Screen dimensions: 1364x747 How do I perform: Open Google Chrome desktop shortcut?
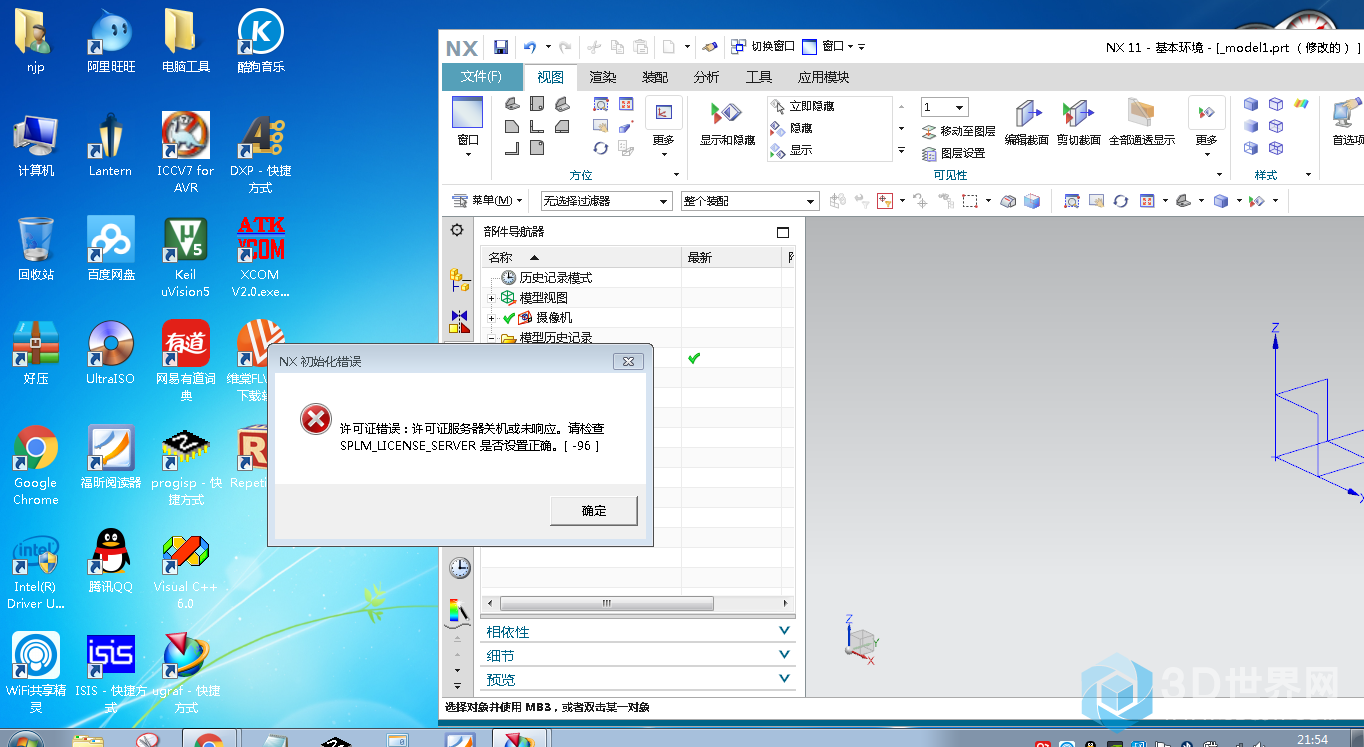35,465
